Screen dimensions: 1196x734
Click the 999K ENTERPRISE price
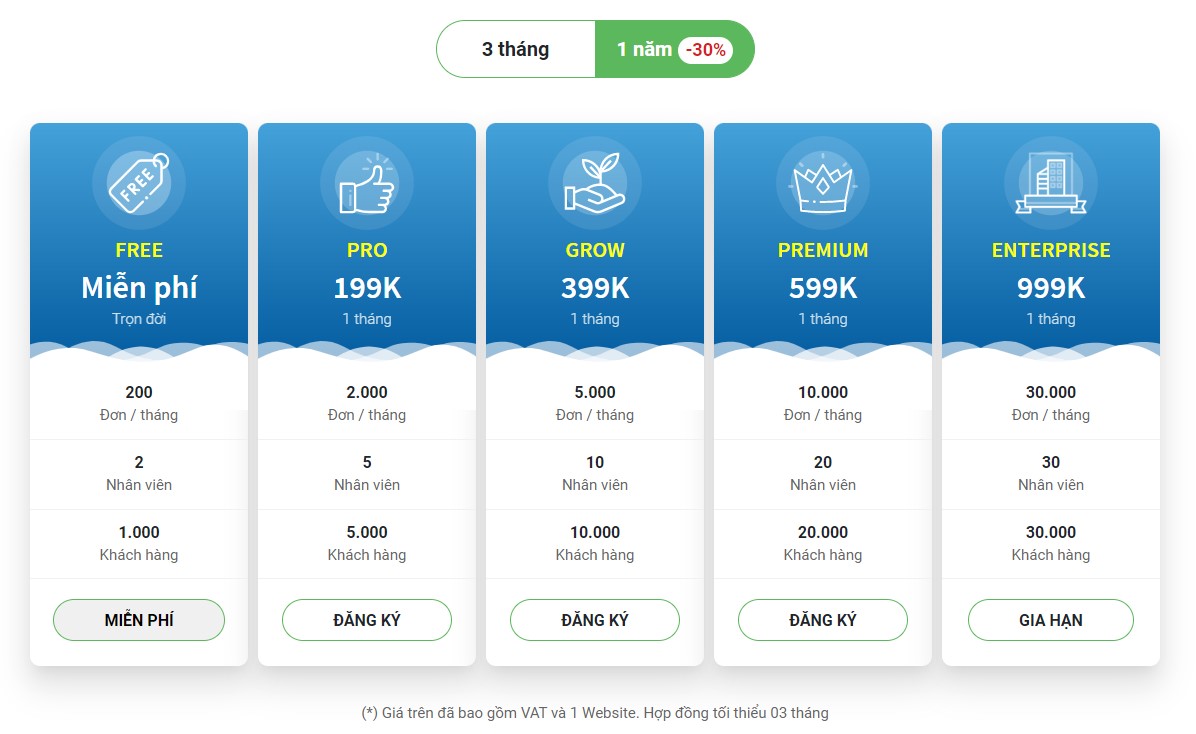pyautogui.click(x=1051, y=288)
